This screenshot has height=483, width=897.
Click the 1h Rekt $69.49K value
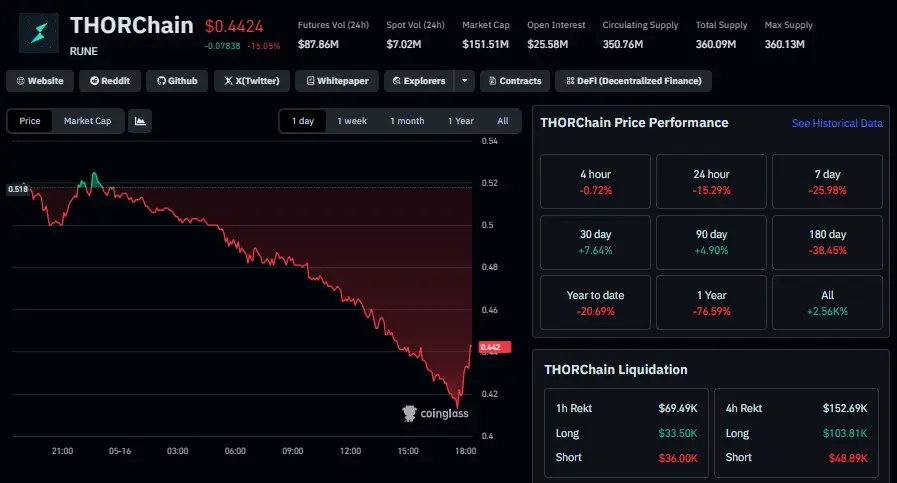coord(678,408)
